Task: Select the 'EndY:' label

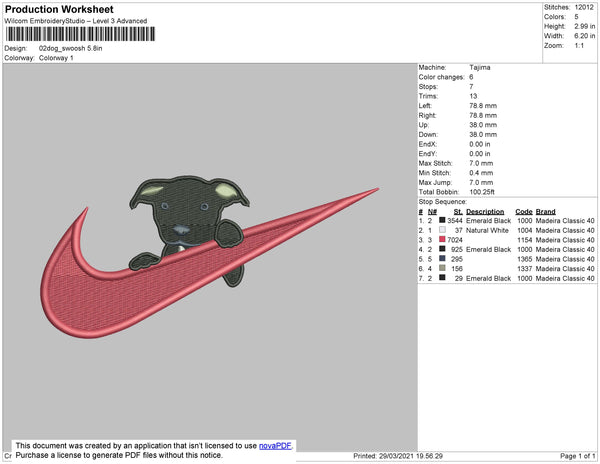Action: (x=427, y=154)
